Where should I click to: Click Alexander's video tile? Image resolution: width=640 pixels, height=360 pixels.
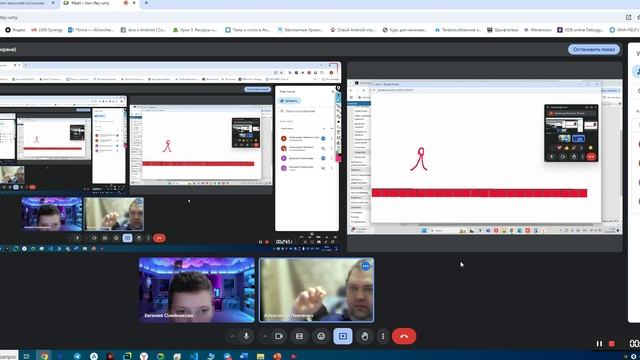316,290
